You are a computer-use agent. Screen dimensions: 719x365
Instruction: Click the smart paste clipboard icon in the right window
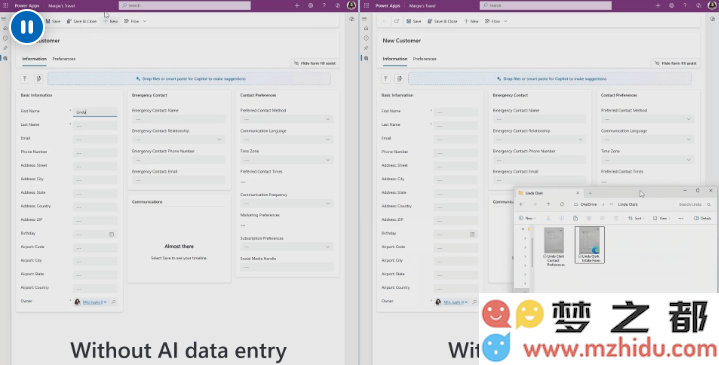pyautogui.click(x=399, y=79)
